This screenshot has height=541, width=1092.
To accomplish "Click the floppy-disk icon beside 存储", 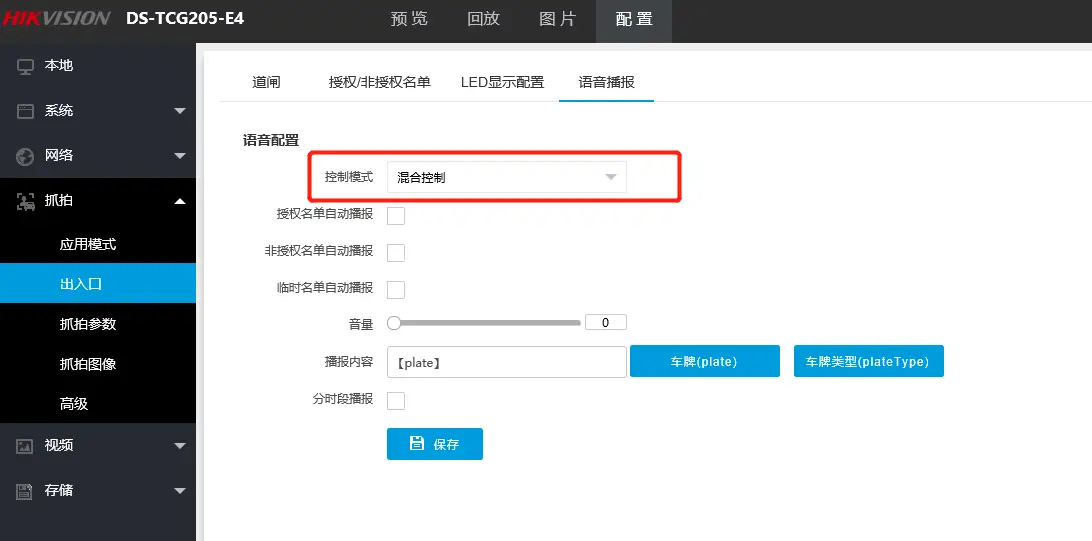I will click(26, 491).
